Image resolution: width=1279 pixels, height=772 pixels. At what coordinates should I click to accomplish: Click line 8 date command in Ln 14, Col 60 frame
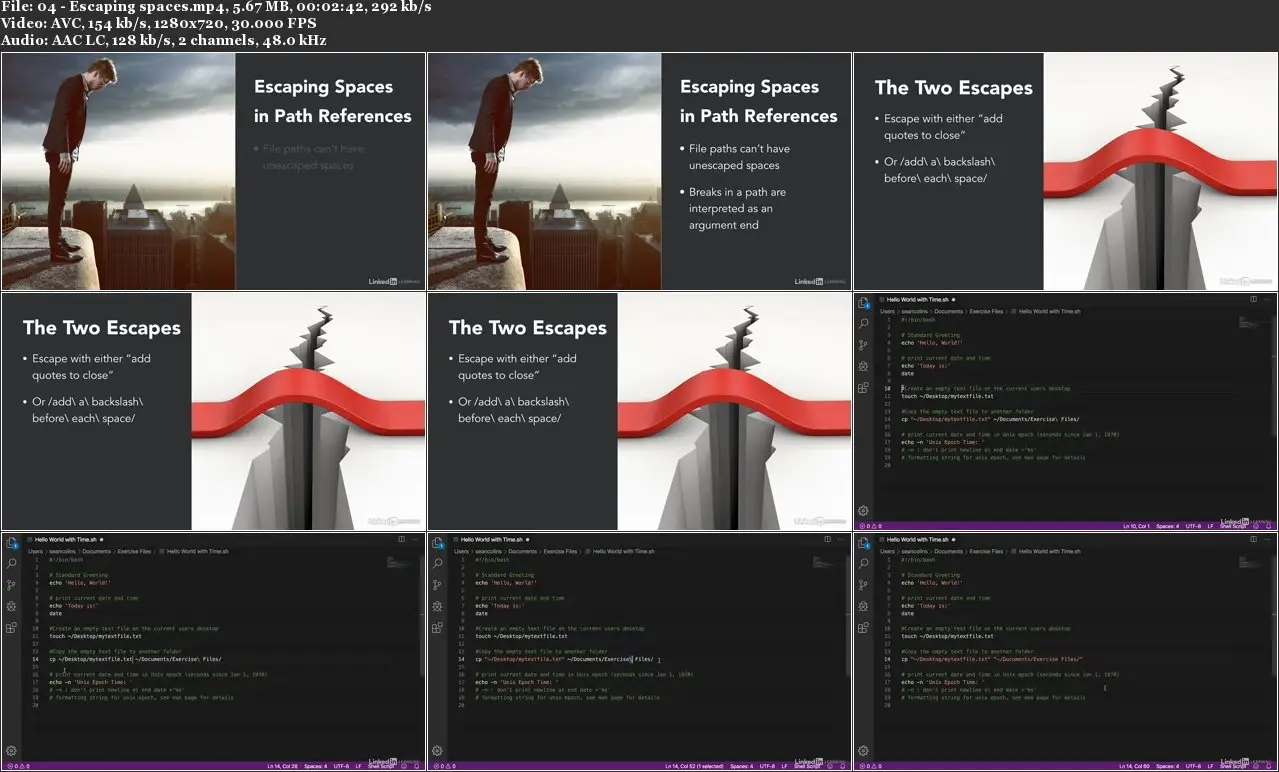coord(907,613)
